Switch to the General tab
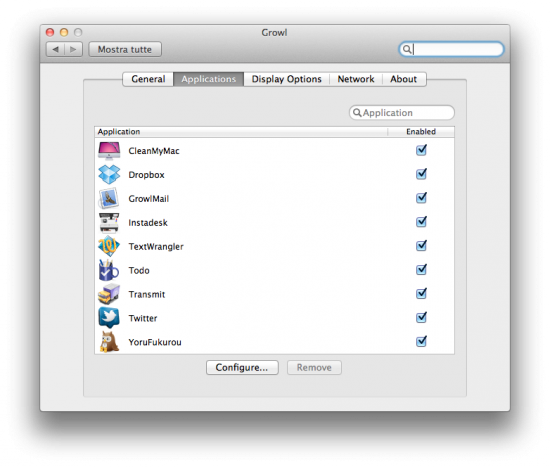This screenshot has height=467, width=550. pos(148,79)
